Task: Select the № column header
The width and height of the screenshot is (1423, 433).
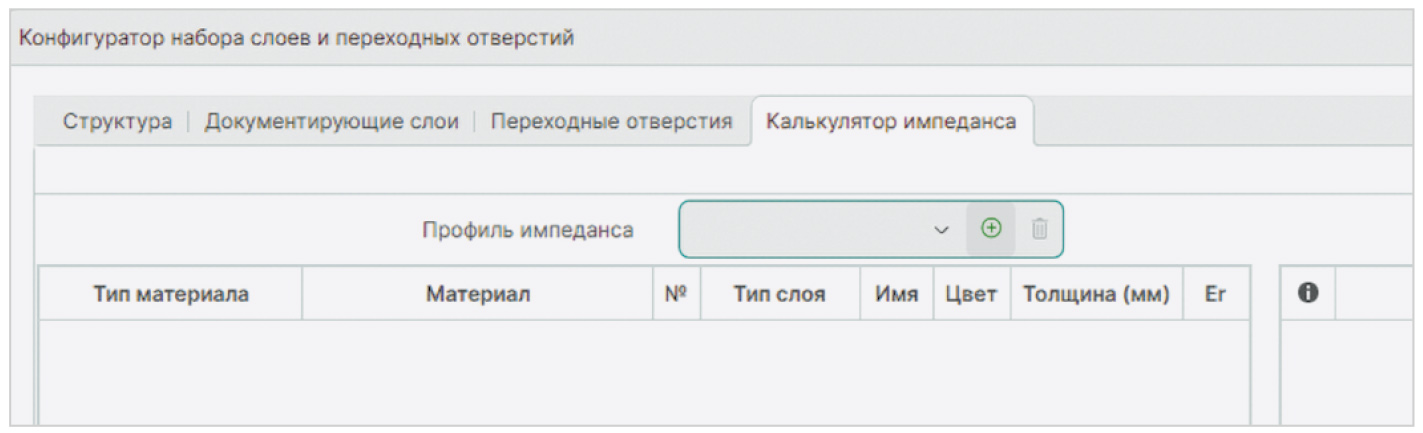Action: pos(676,294)
